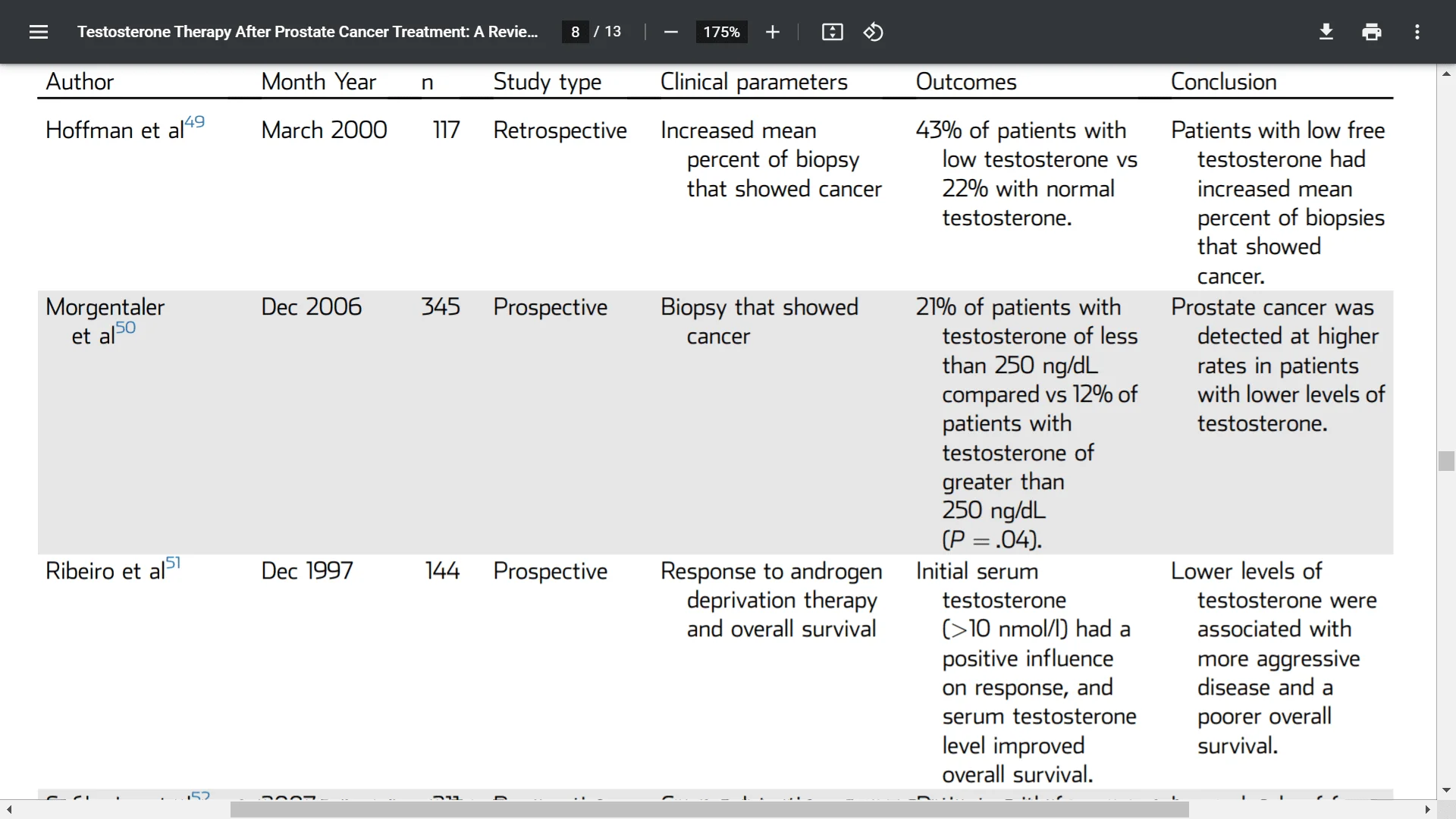The image size is (1456, 819).
Task: Click 'Lower levels of' conclusion text
Action: coord(1247,571)
